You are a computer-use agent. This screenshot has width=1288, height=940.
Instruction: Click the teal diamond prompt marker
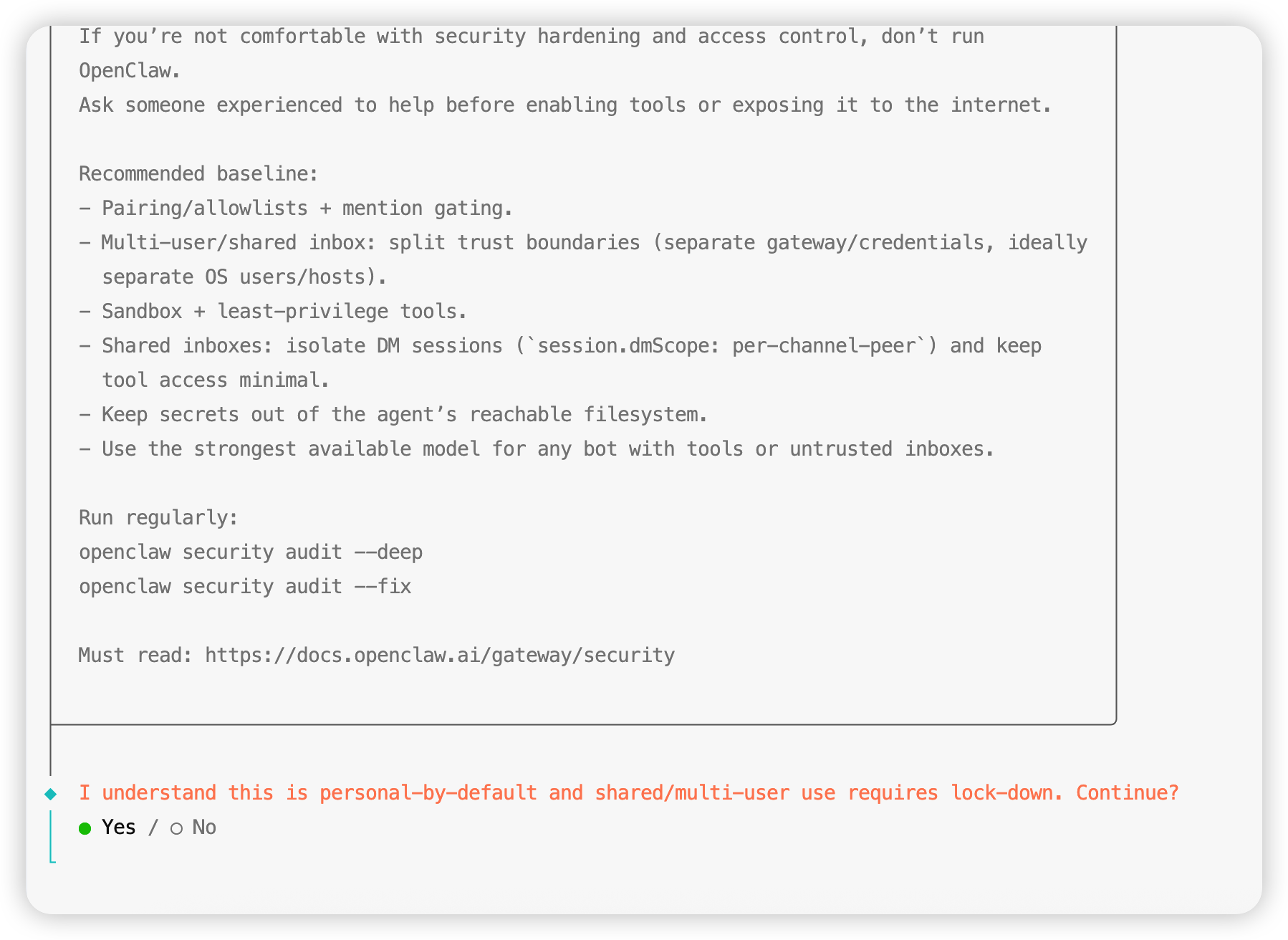click(50, 793)
